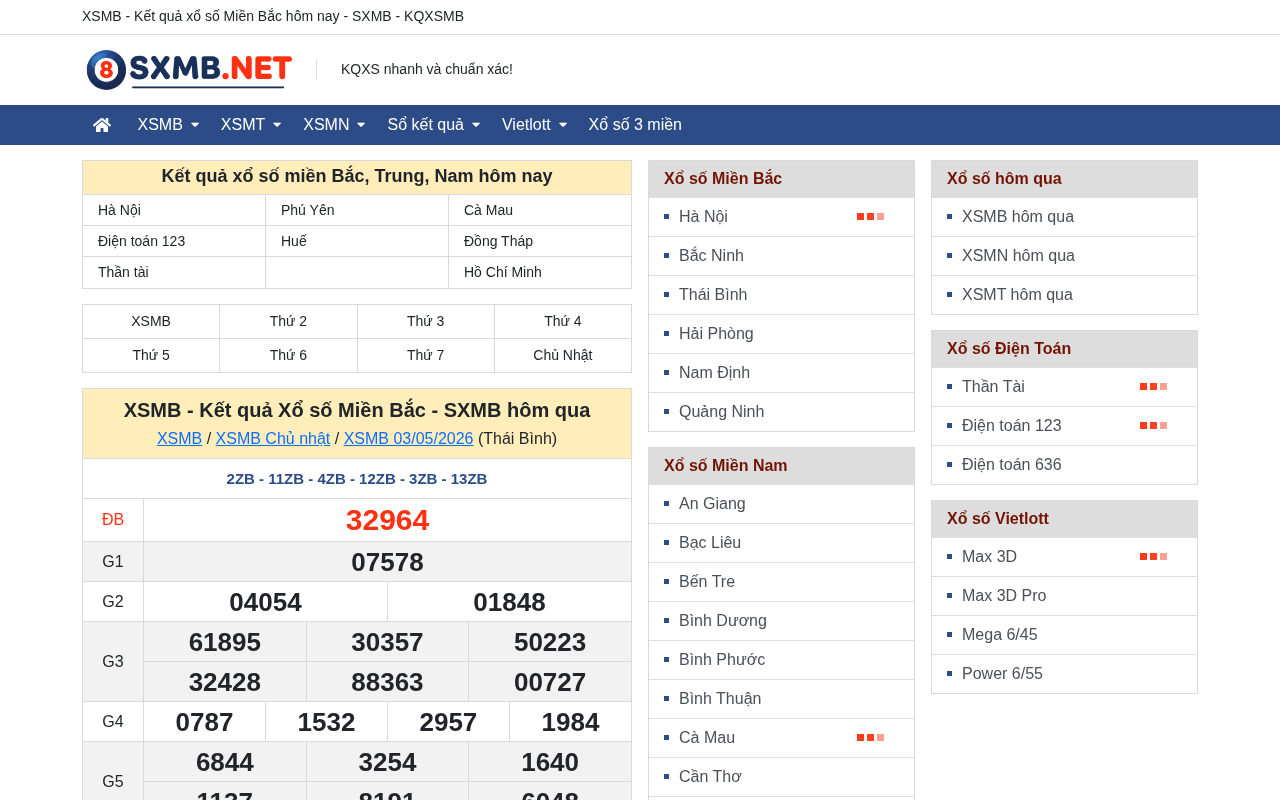Expand the XSMT dropdown menu
Image resolution: width=1280 pixels, height=800 pixels.
[x=251, y=125]
